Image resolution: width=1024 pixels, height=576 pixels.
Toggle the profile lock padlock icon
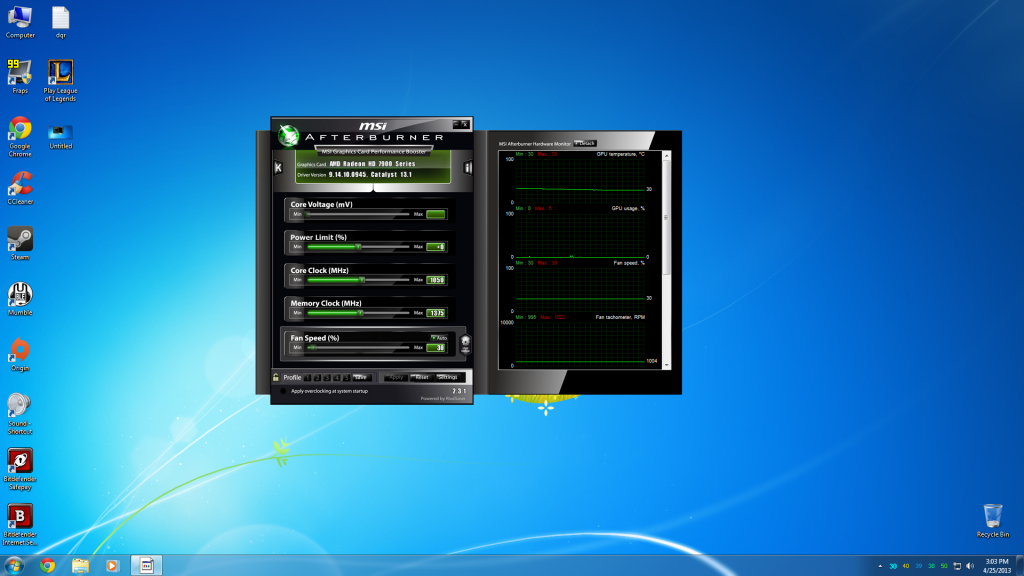pyautogui.click(x=276, y=377)
